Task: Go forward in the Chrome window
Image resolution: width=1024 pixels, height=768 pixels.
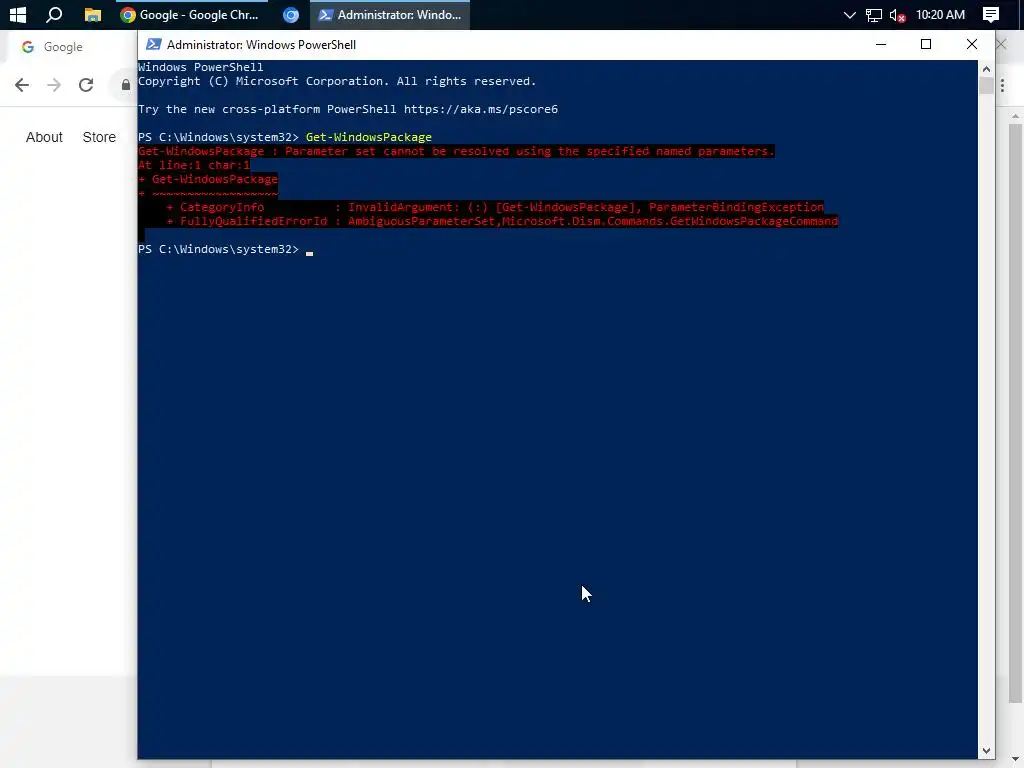Action: [54, 85]
